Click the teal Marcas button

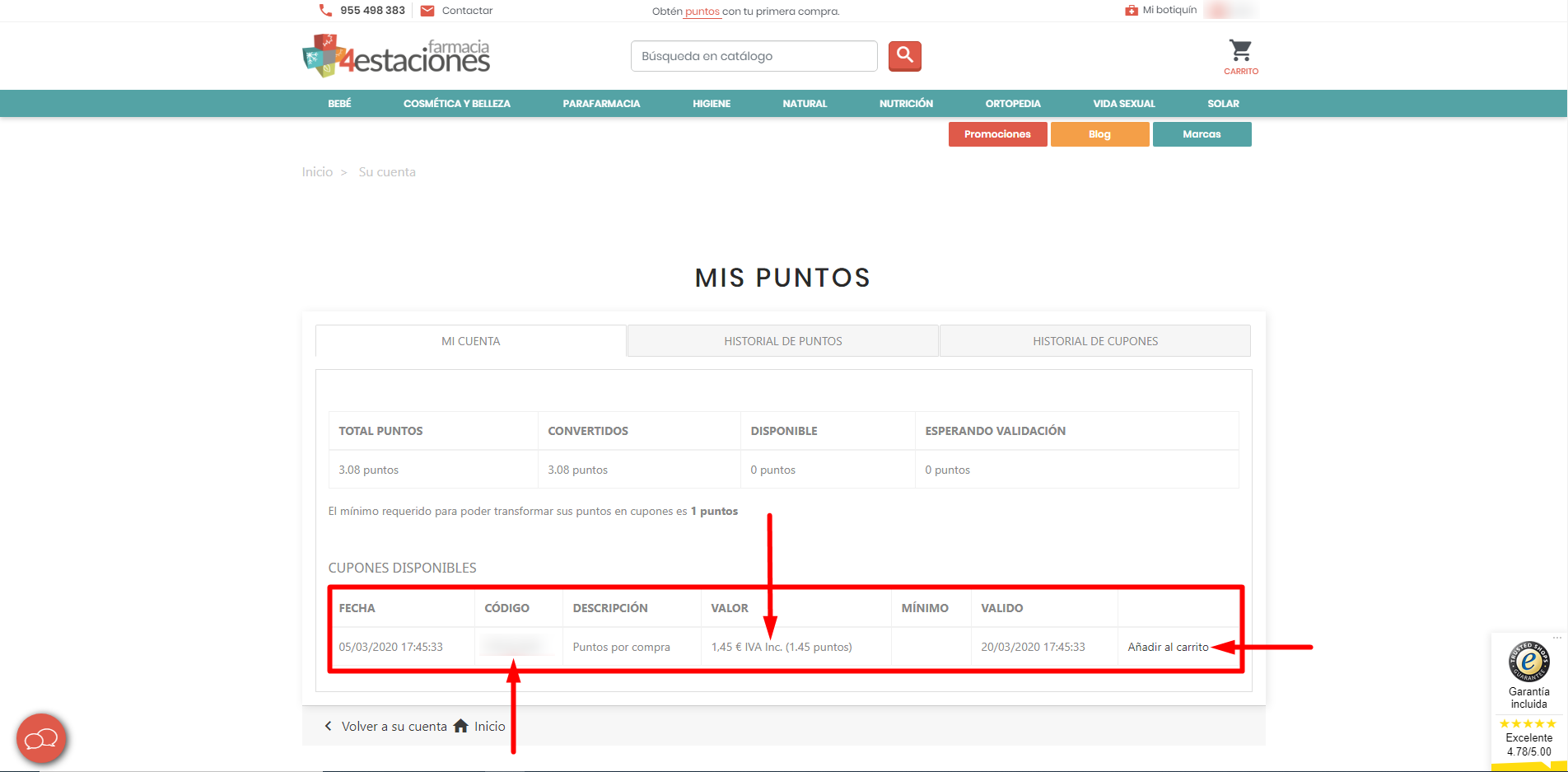pyautogui.click(x=1202, y=134)
